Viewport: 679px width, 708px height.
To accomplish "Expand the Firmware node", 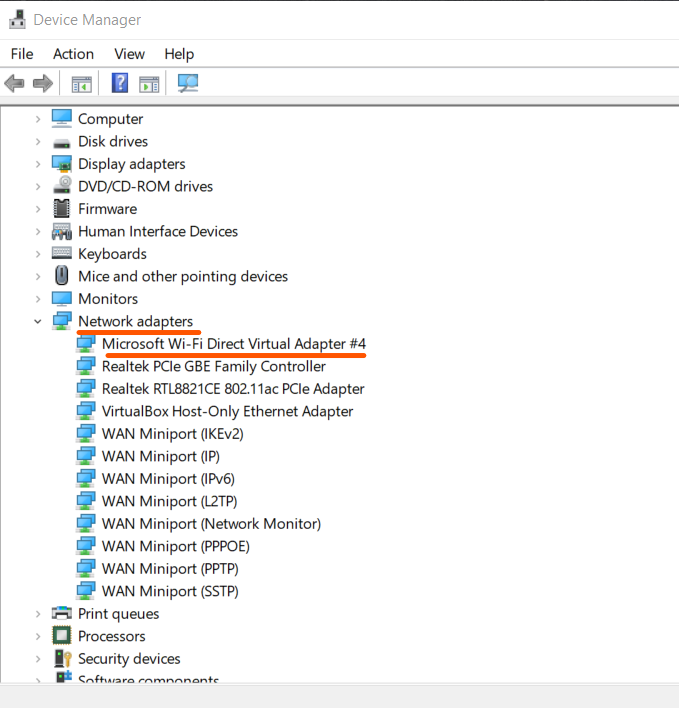I will [x=38, y=209].
